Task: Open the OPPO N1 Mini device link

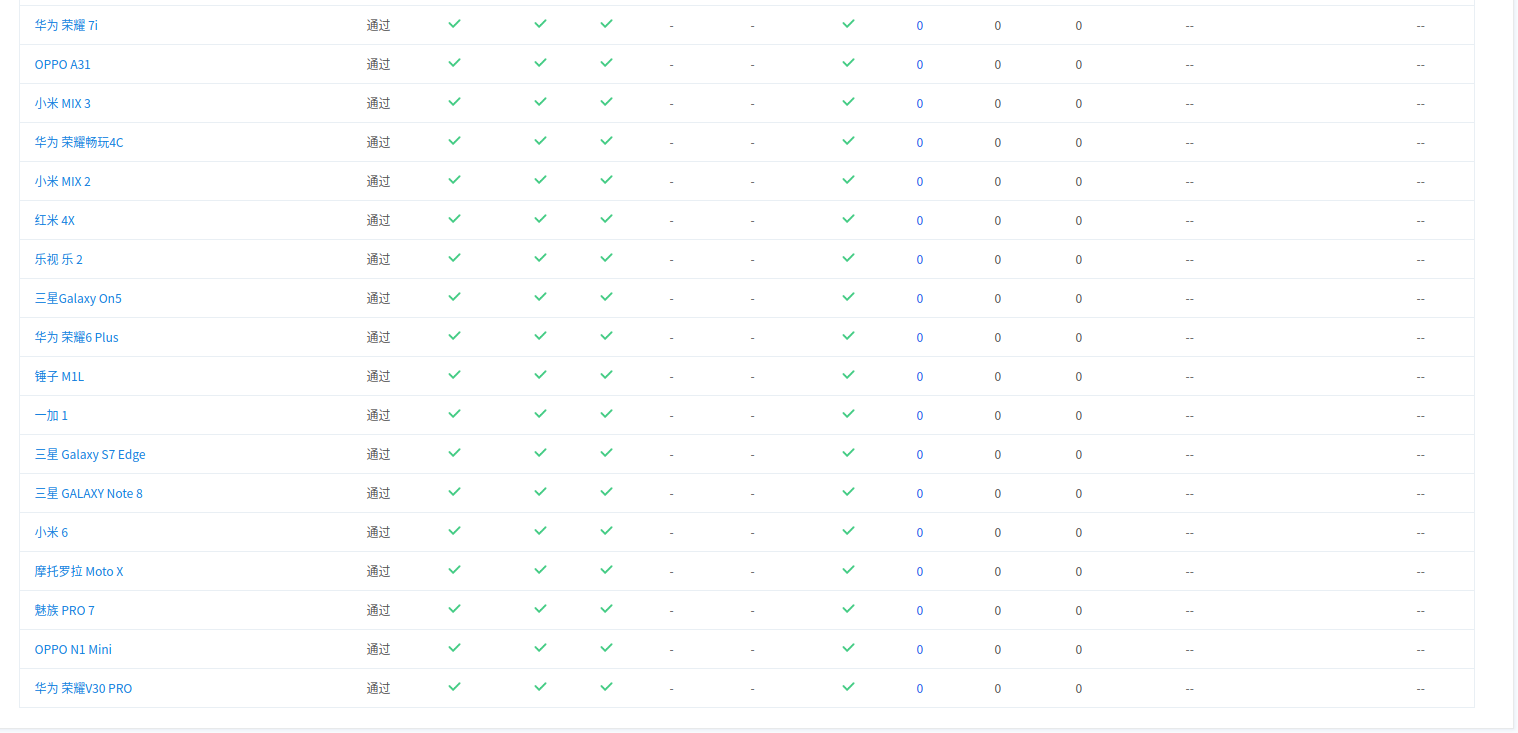Action: 73,649
